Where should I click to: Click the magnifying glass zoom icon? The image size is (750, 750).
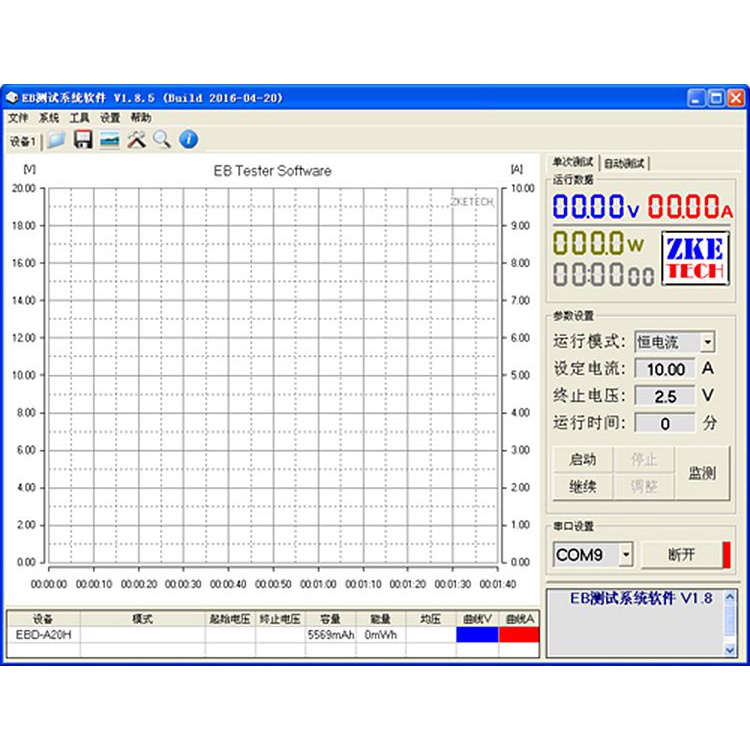pos(162,140)
